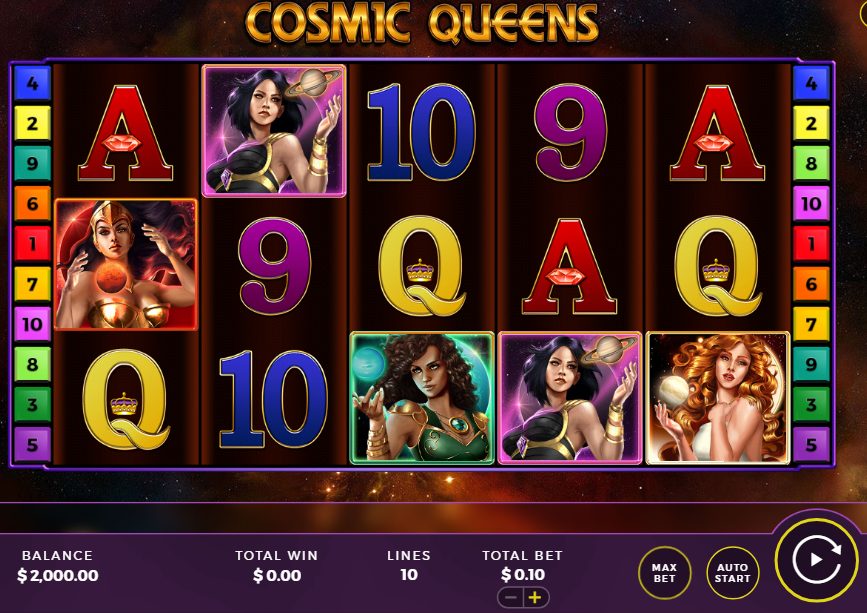Click the Saturn queen symbol in the top row

coord(274,131)
